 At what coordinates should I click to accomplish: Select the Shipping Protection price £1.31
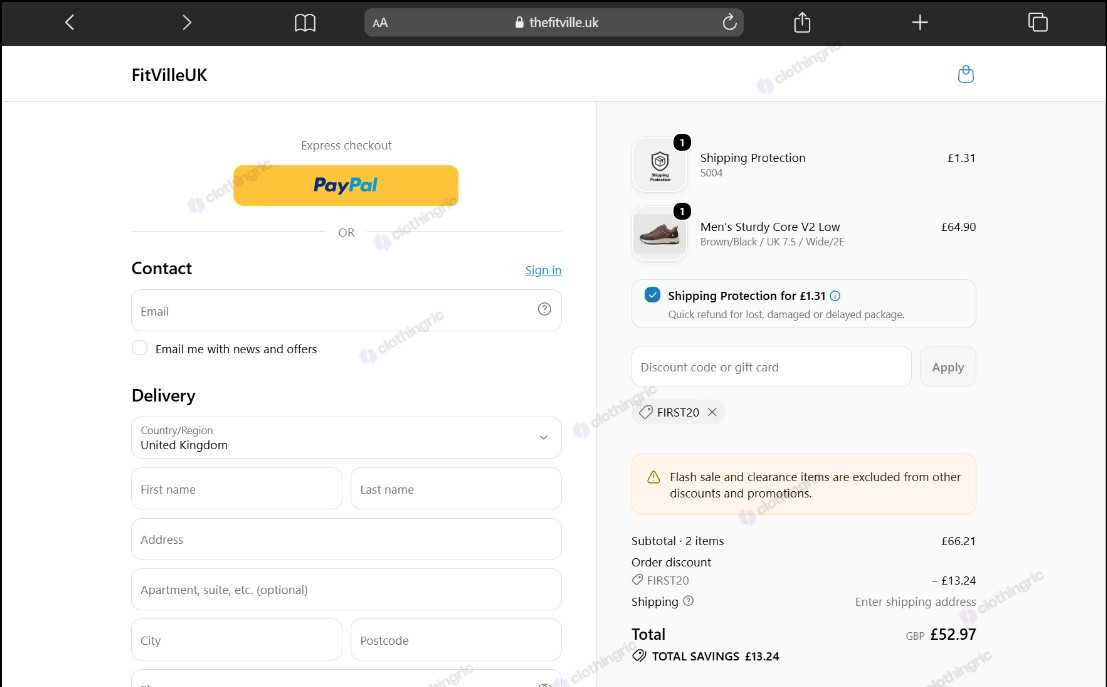point(961,158)
